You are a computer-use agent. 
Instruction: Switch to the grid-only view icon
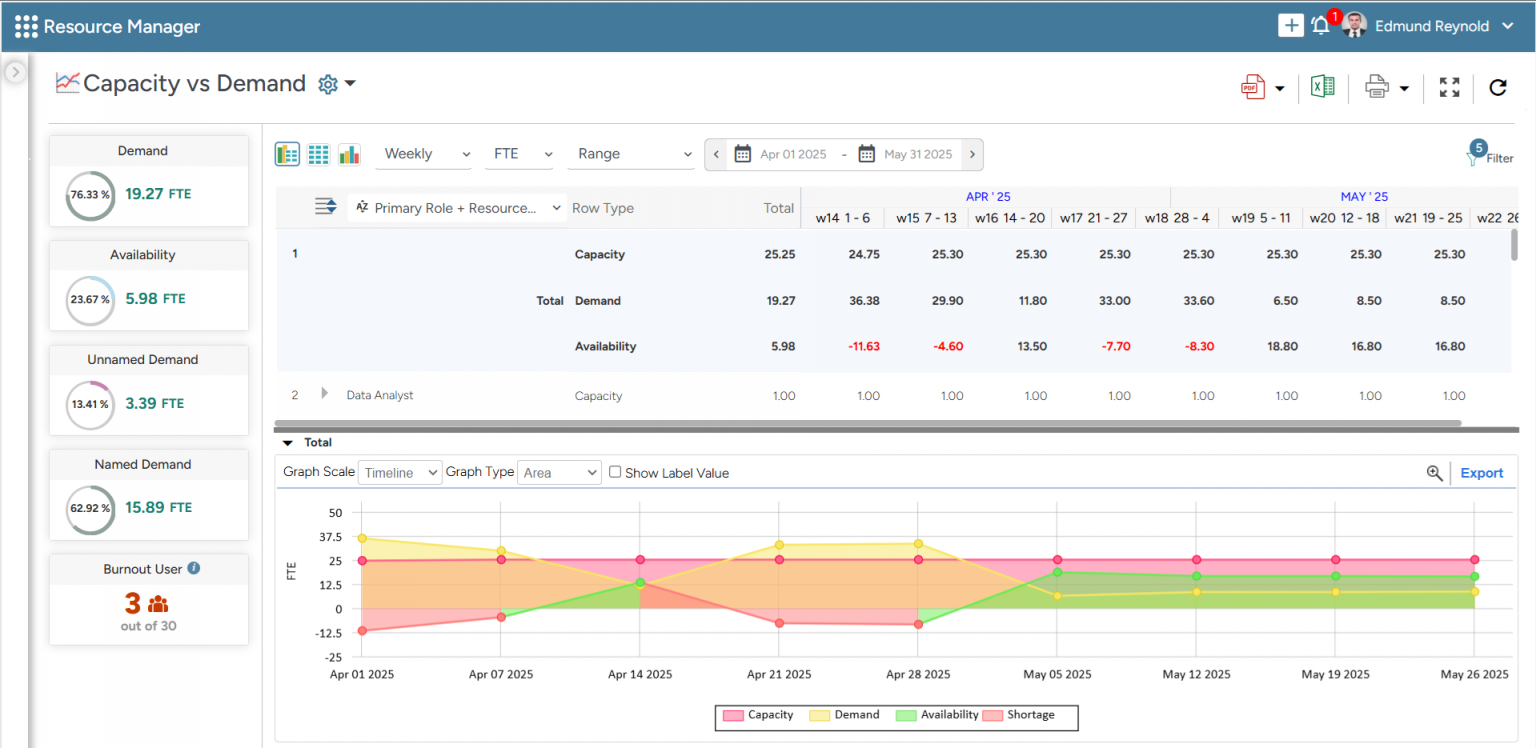point(318,154)
